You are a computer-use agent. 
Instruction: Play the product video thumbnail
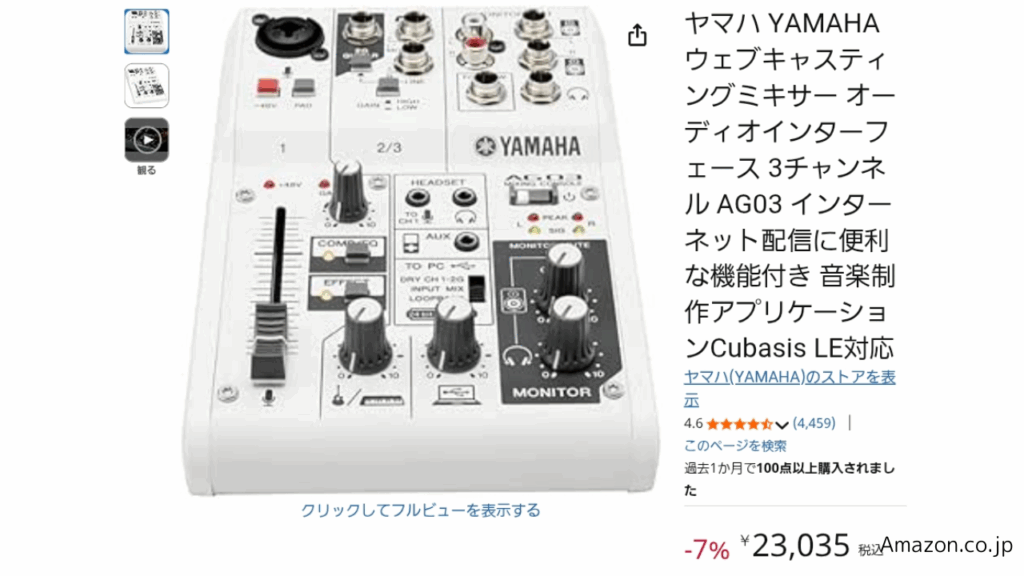coord(146,140)
